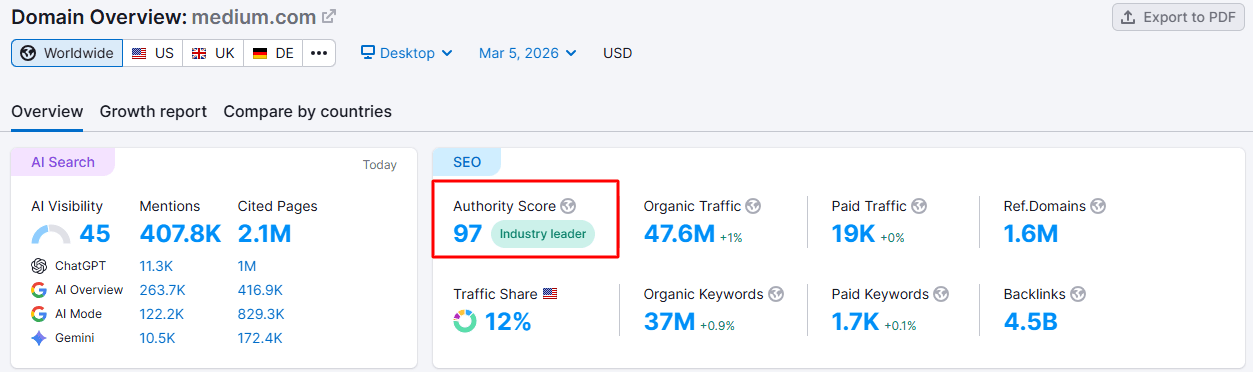
Task: Open Paid Keywords value 1.7K
Action: pyautogui.click(x=855, y=322)
